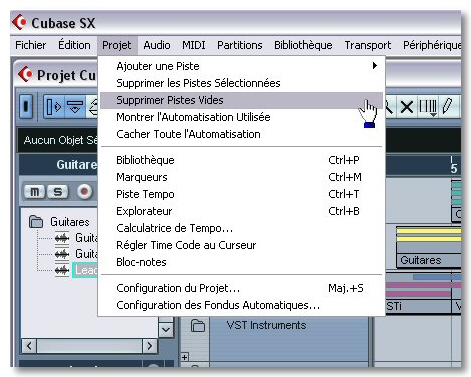The image size is (471, 377).
Task: Toggle the show info line icon
Action: tap(75, 107)
